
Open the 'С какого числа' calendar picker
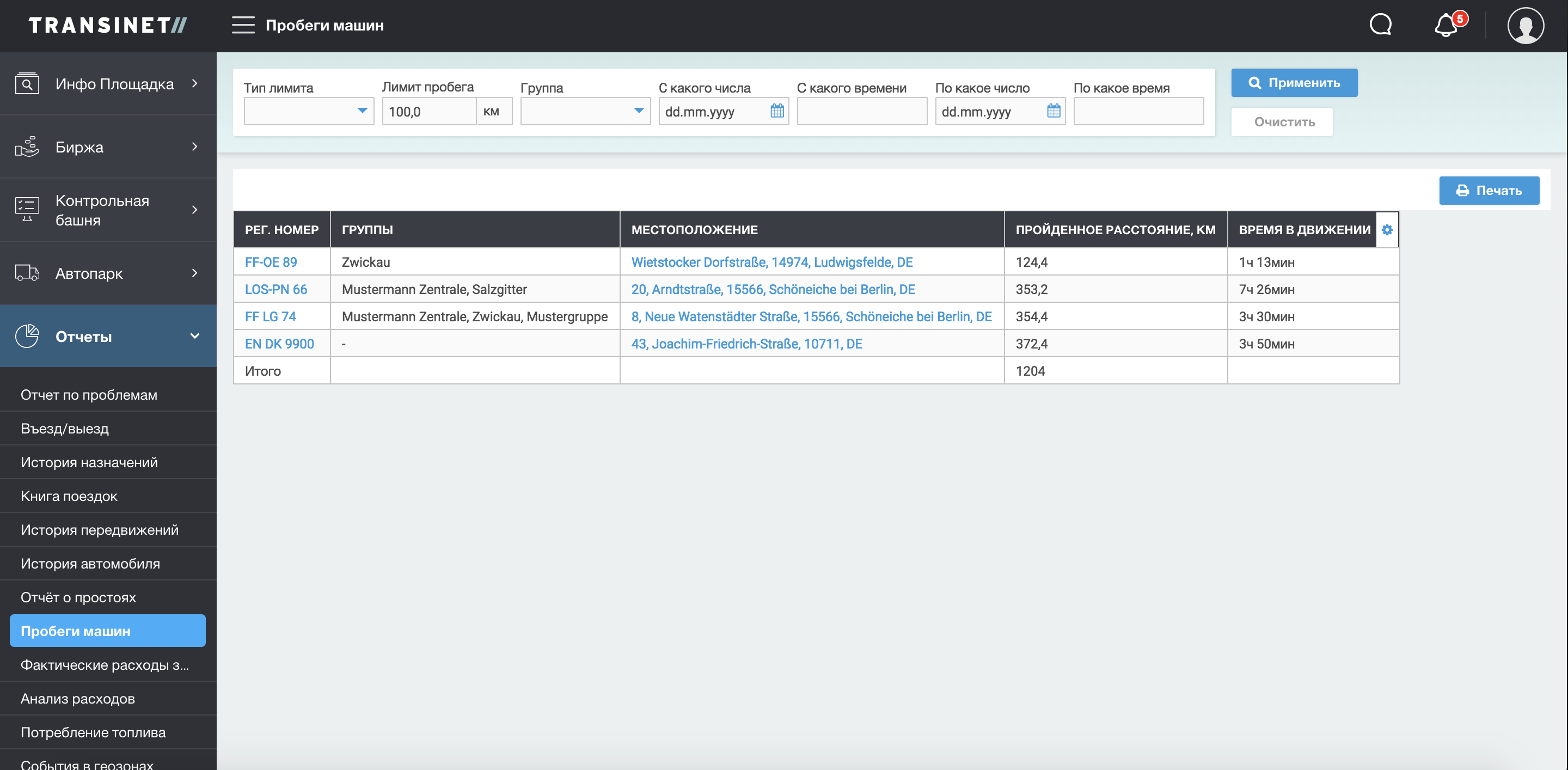pos(777,111)
